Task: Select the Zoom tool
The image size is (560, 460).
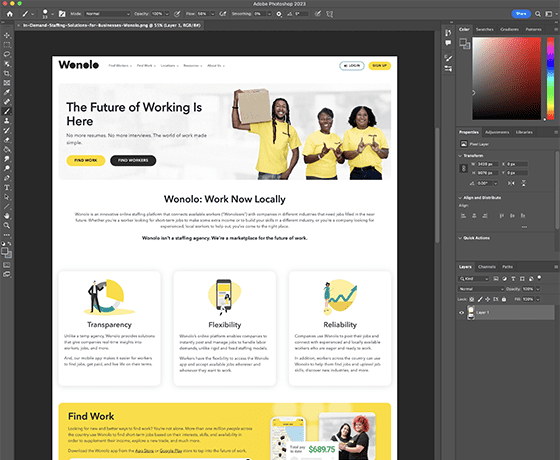Action: pos(7,225)
